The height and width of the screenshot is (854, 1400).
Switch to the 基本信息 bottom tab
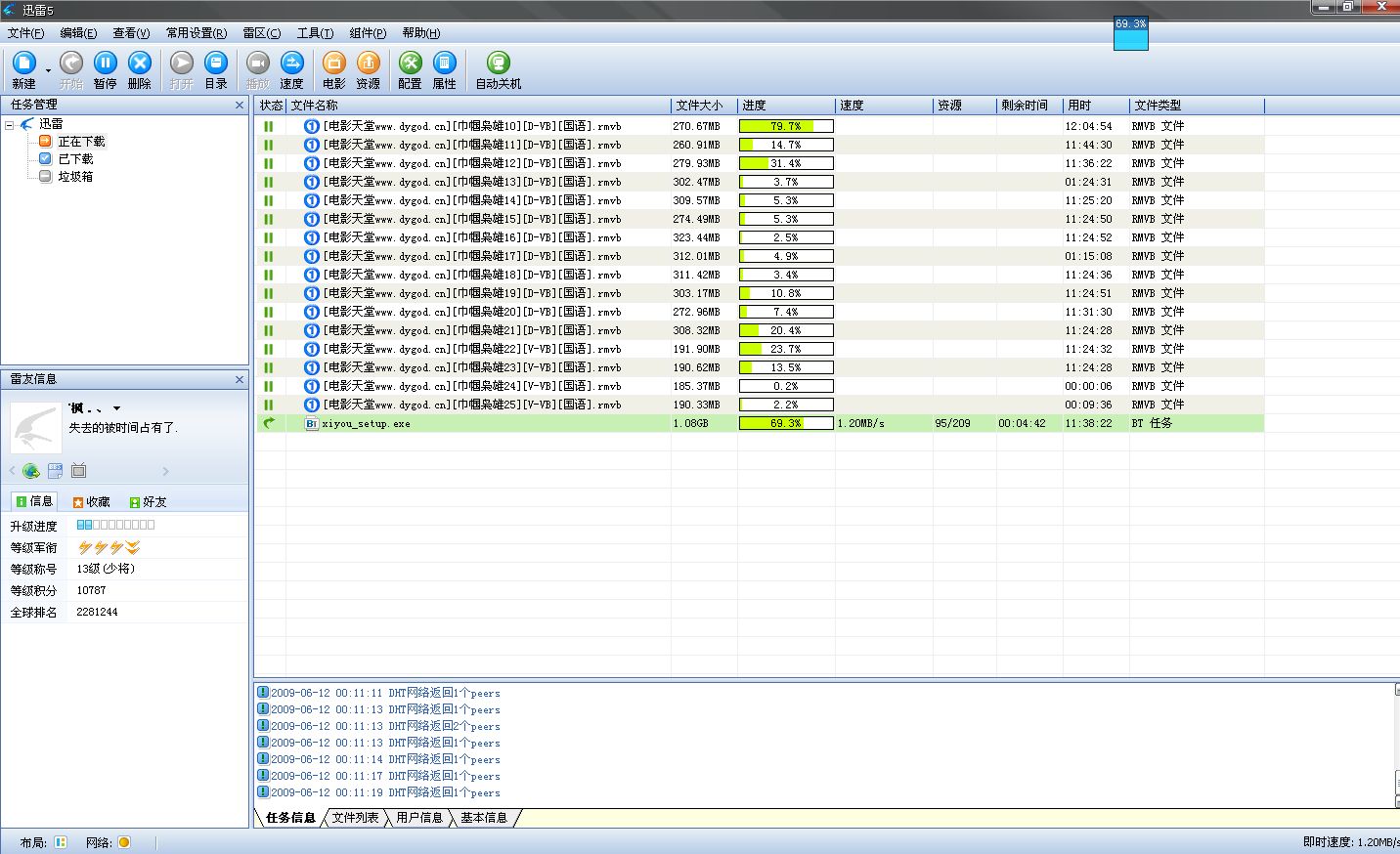484,818
